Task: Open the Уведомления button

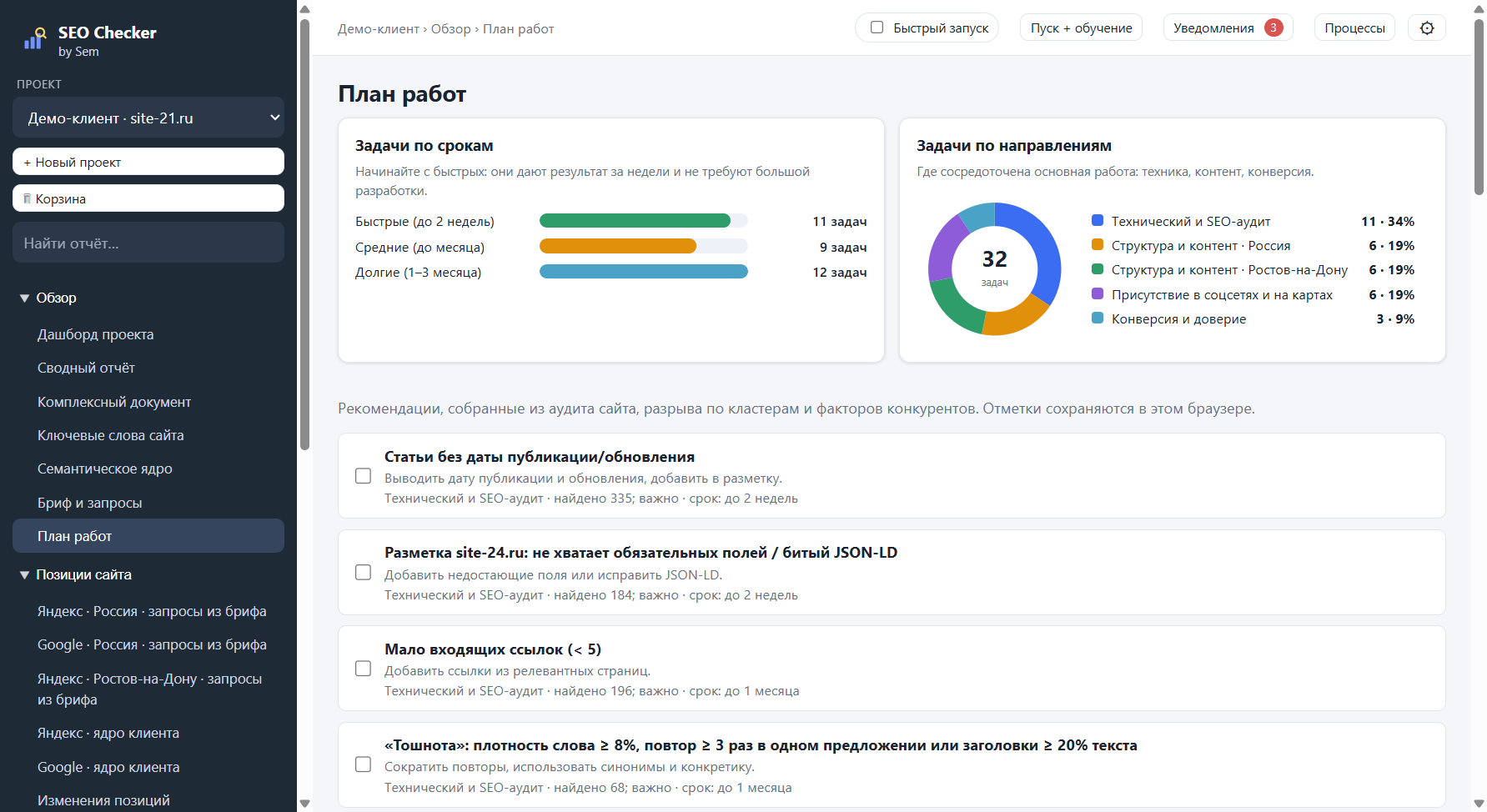Action: [x=1228, y=28]
